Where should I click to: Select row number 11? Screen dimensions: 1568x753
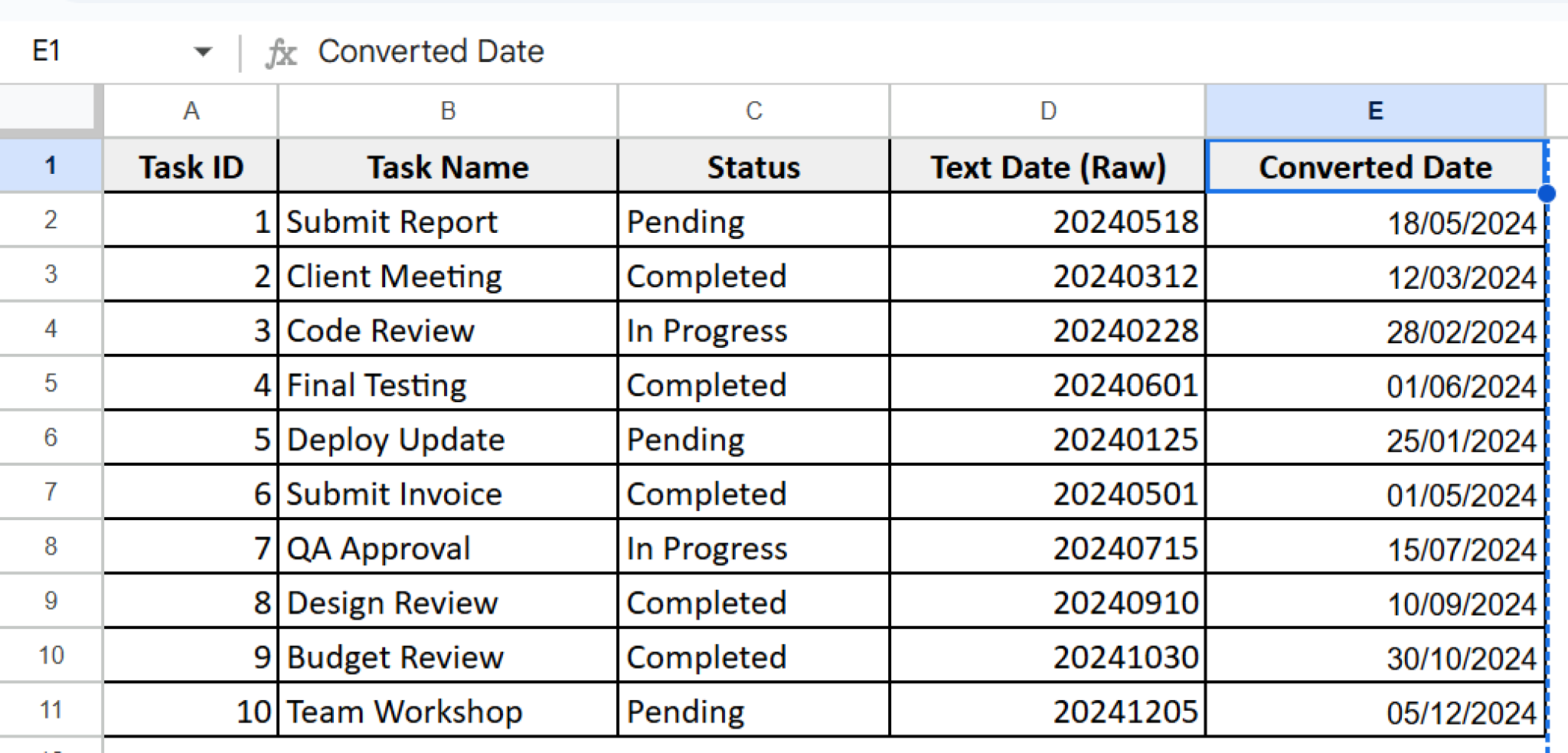(x=49, y=711)
